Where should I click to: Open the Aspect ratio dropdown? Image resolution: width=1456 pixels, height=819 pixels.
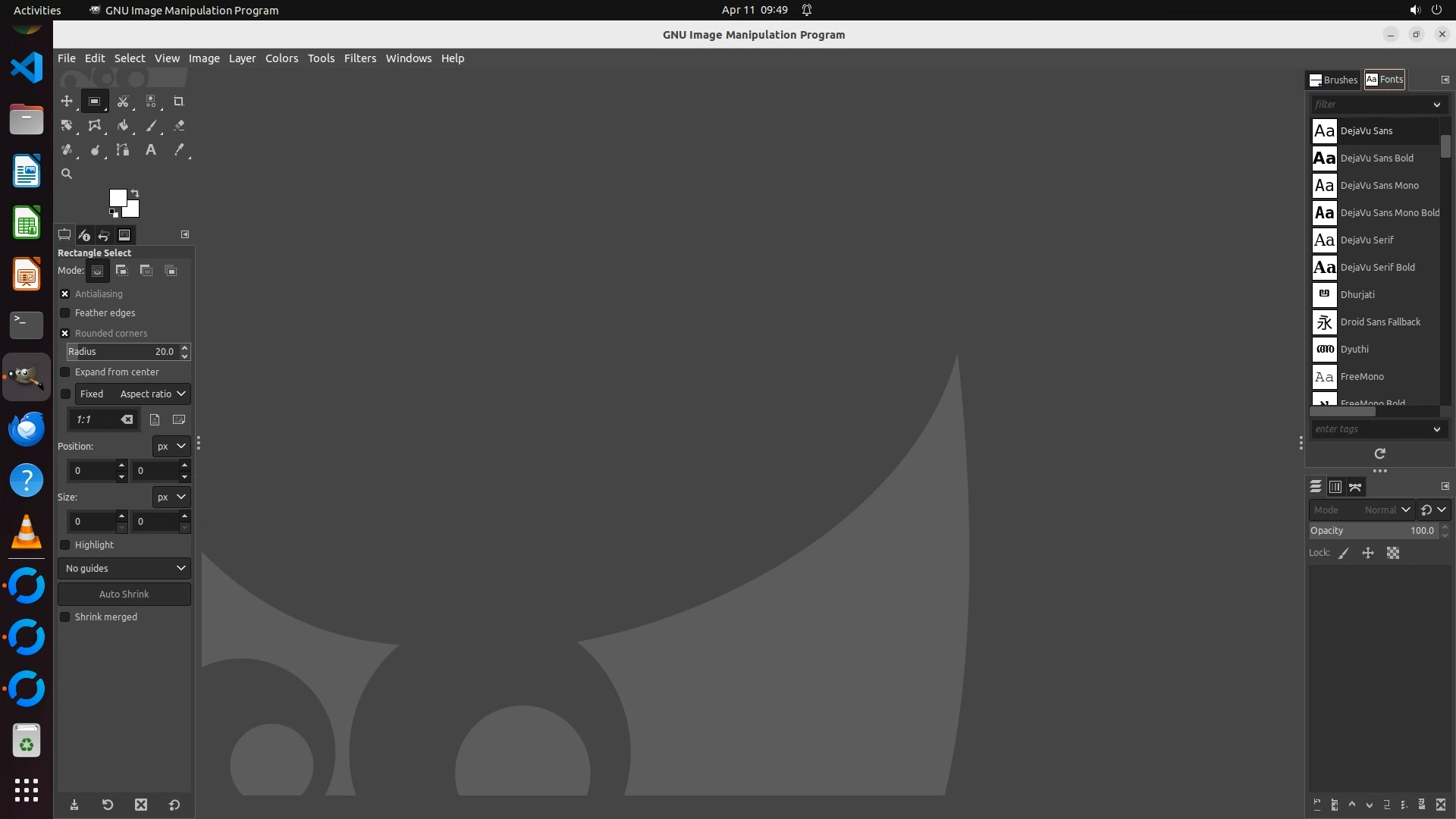(x=152, y=394)
